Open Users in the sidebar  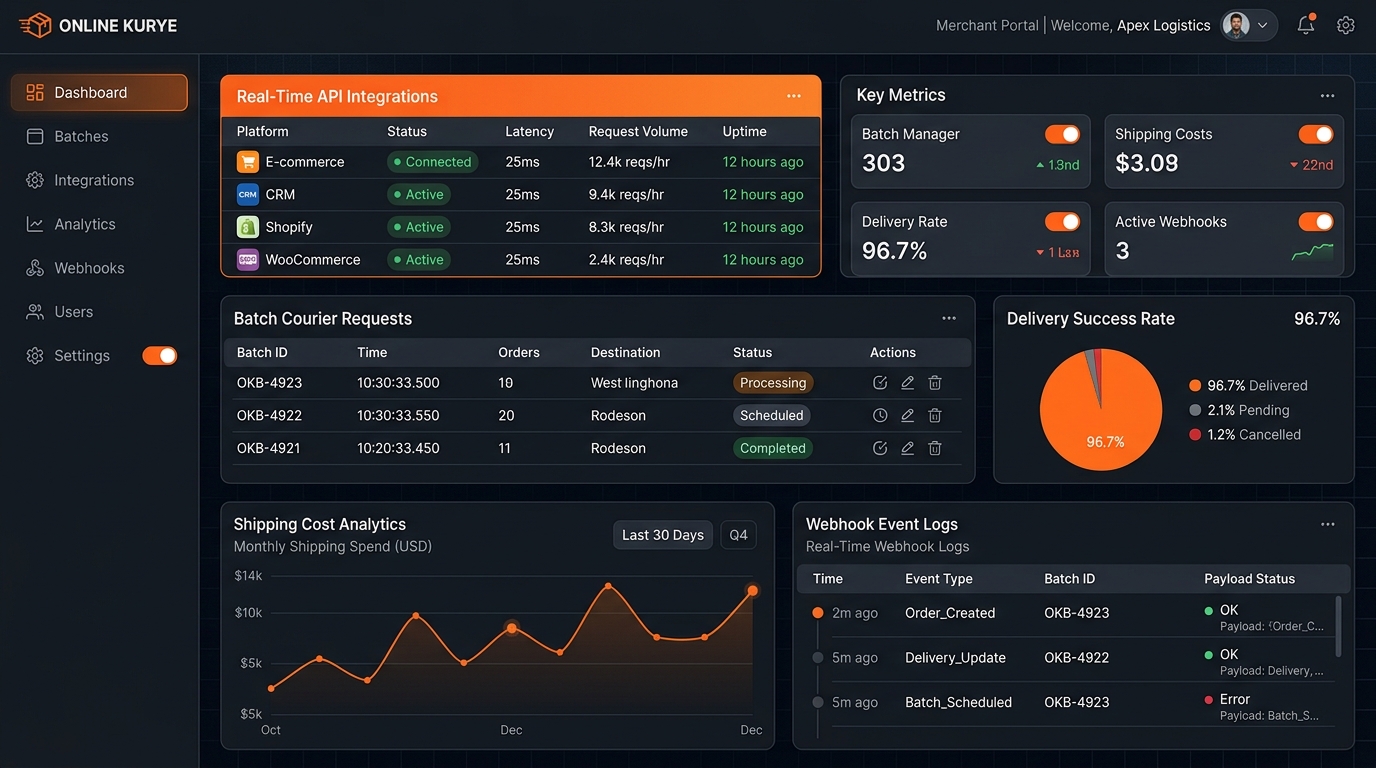tap(99, 312)
